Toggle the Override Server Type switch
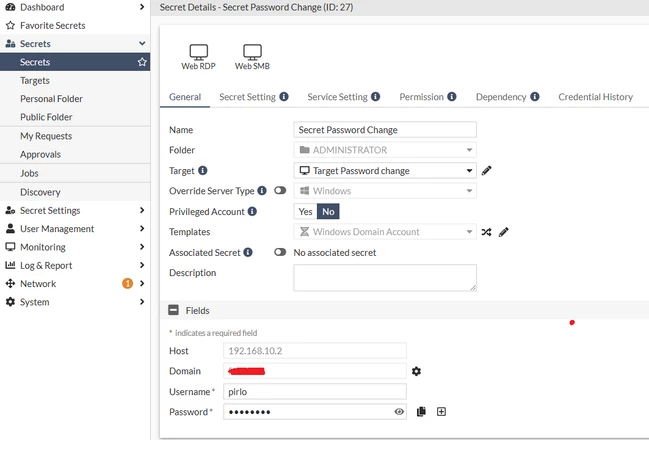Image resolution: width=649 pixels, height=466 pixels. [280, 190]
